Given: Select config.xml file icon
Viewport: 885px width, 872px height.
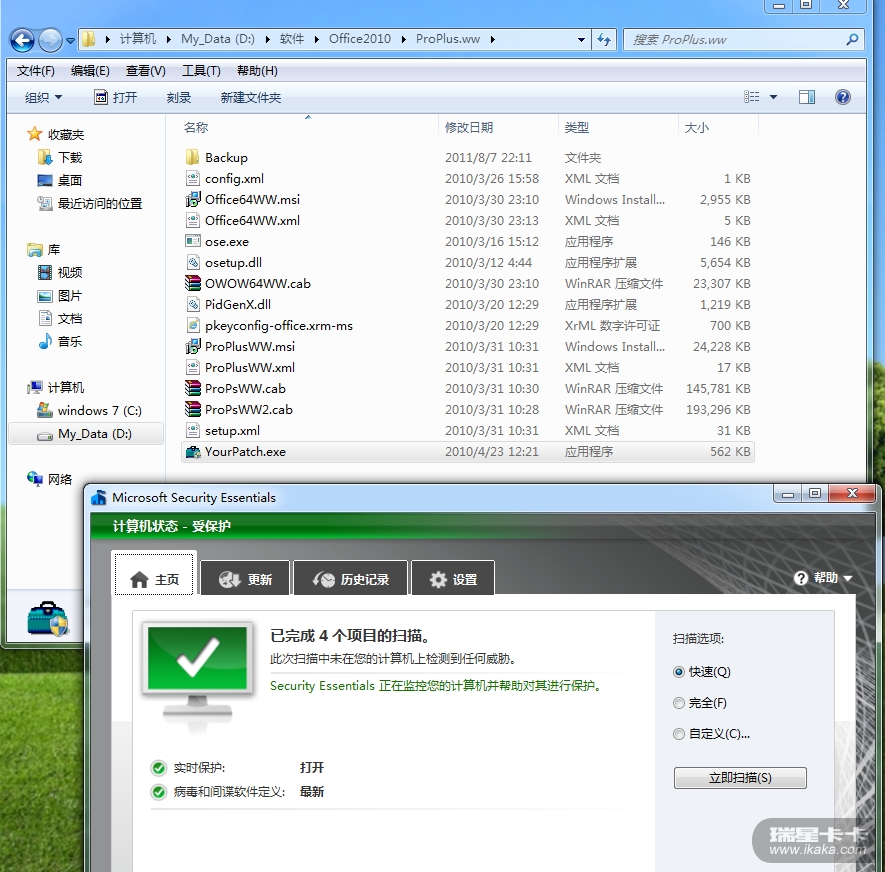Looking at the screenshot, I should 192,178.
